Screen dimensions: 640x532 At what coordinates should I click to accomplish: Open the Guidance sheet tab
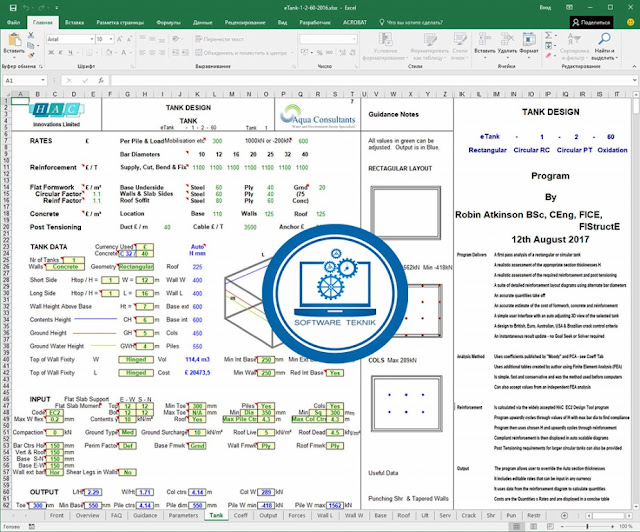pos(145,516)
